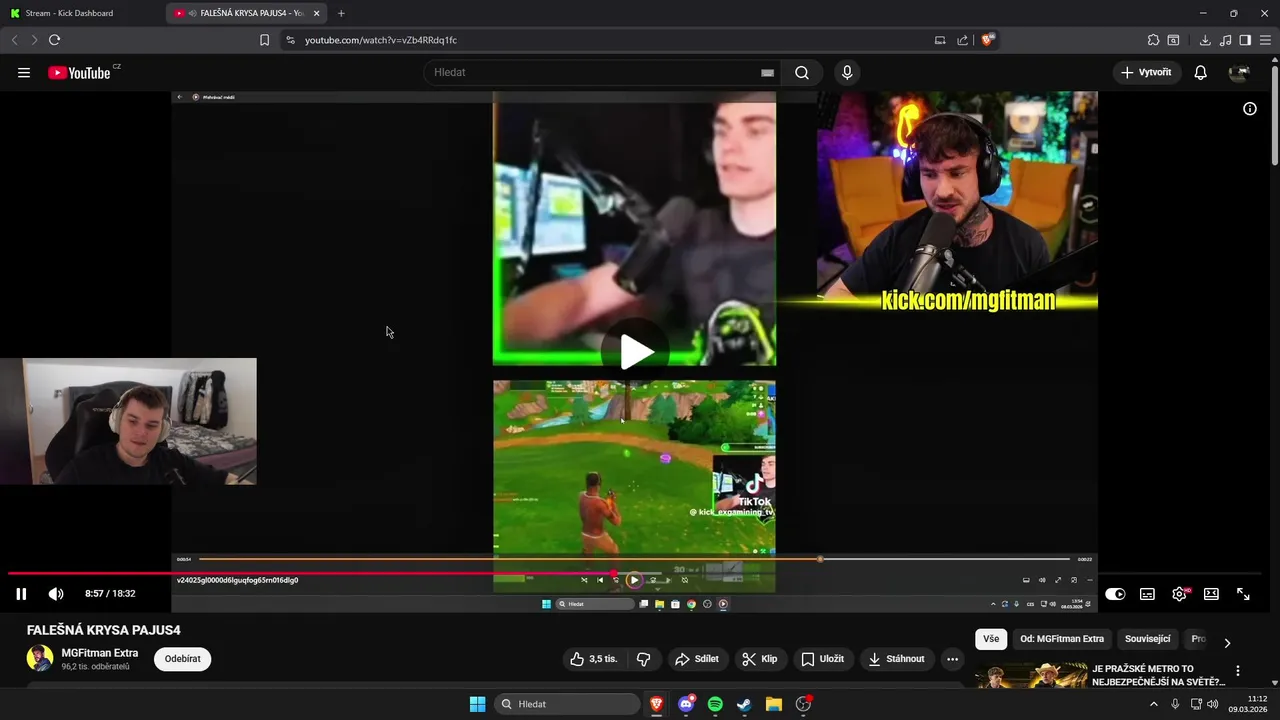Open Spotify from the taskbar
The image size is (1280, 720).
pos(715,704)
